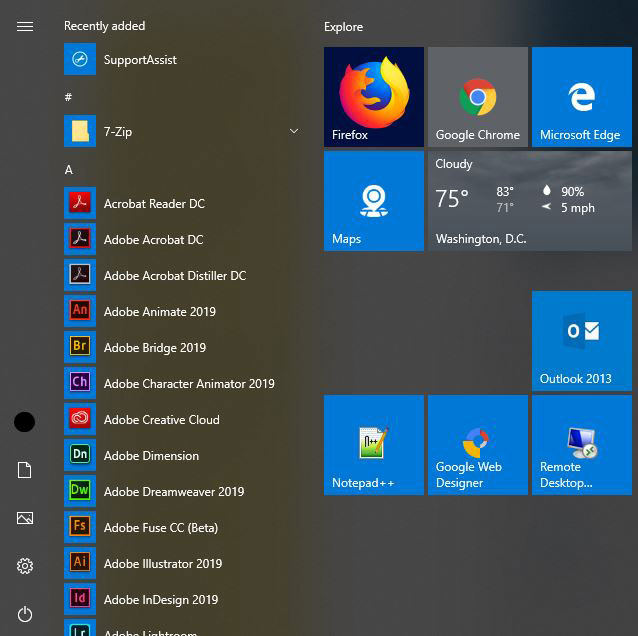Click the 'Explore' tile group heading
The image size is (638, 636).
coord(343,27)
